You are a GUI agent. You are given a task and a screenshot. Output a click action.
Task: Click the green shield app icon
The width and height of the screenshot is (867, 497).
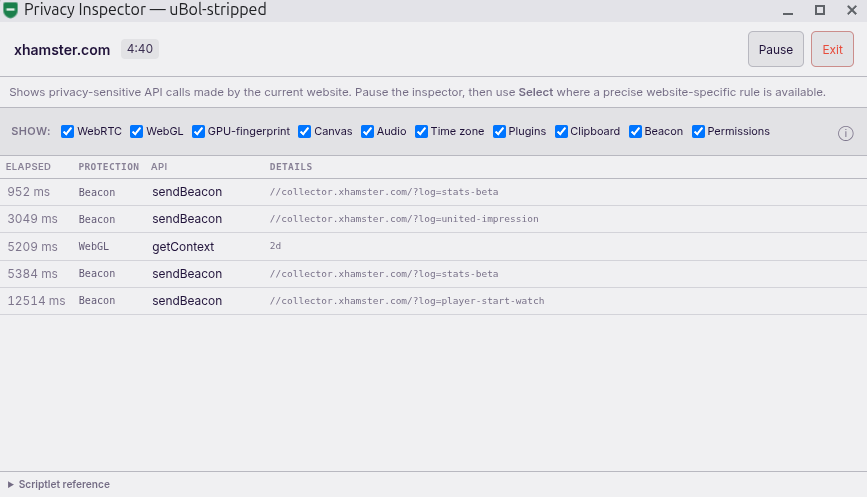pyautogui.click(x=11, y=10)
